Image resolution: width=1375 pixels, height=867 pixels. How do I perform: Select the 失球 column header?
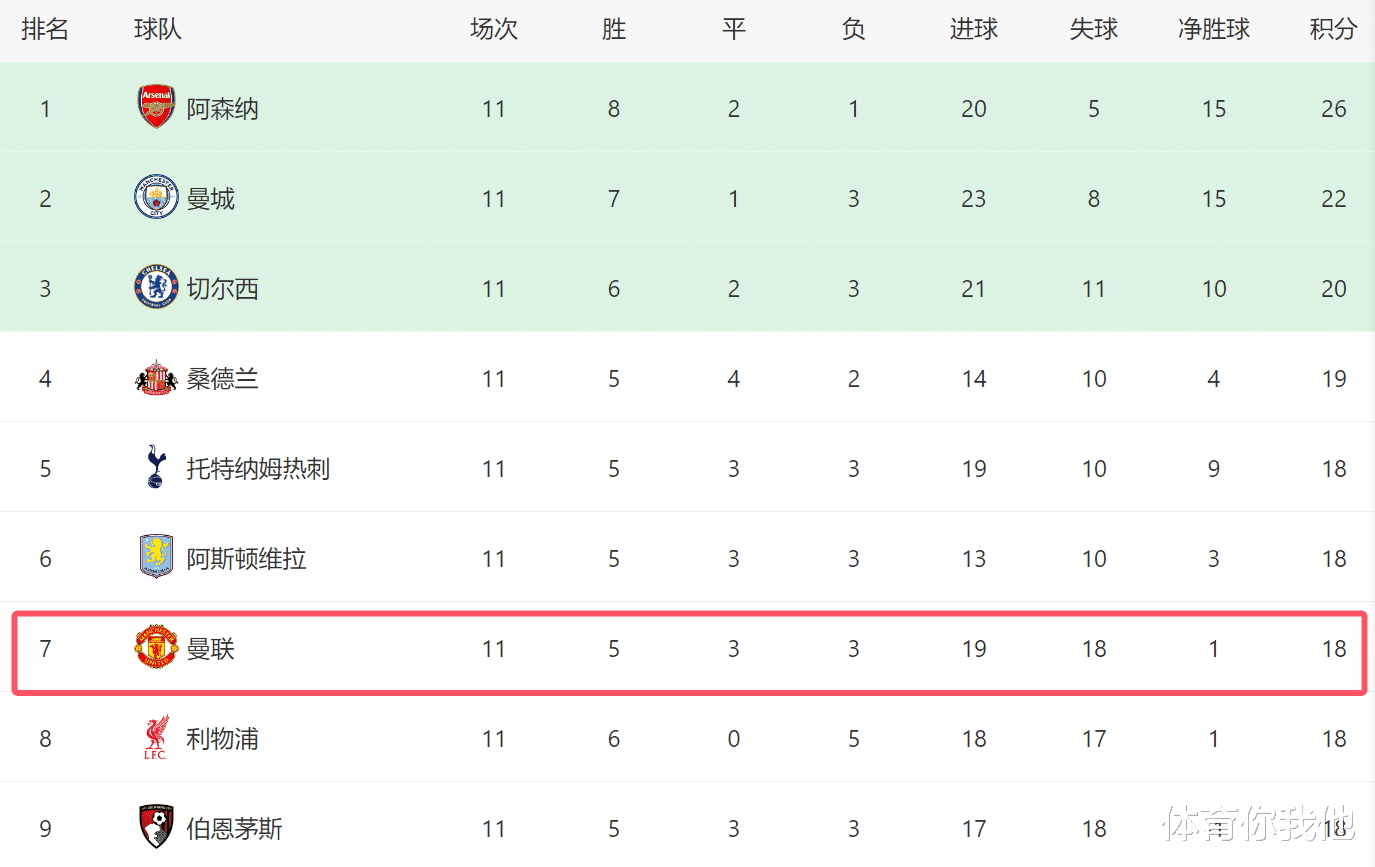1093,30
